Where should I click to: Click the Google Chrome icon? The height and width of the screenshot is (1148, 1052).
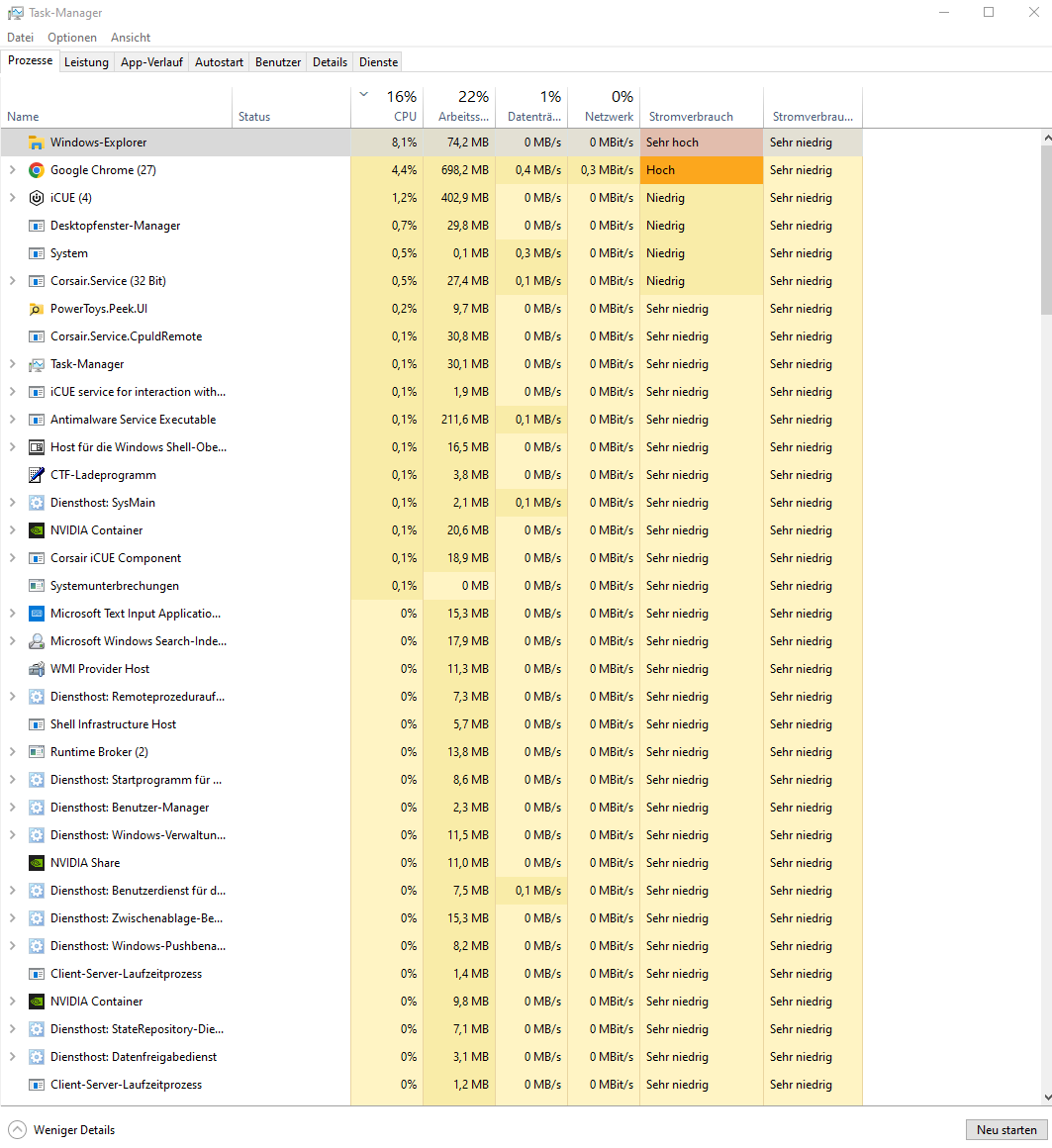(36, 170)
